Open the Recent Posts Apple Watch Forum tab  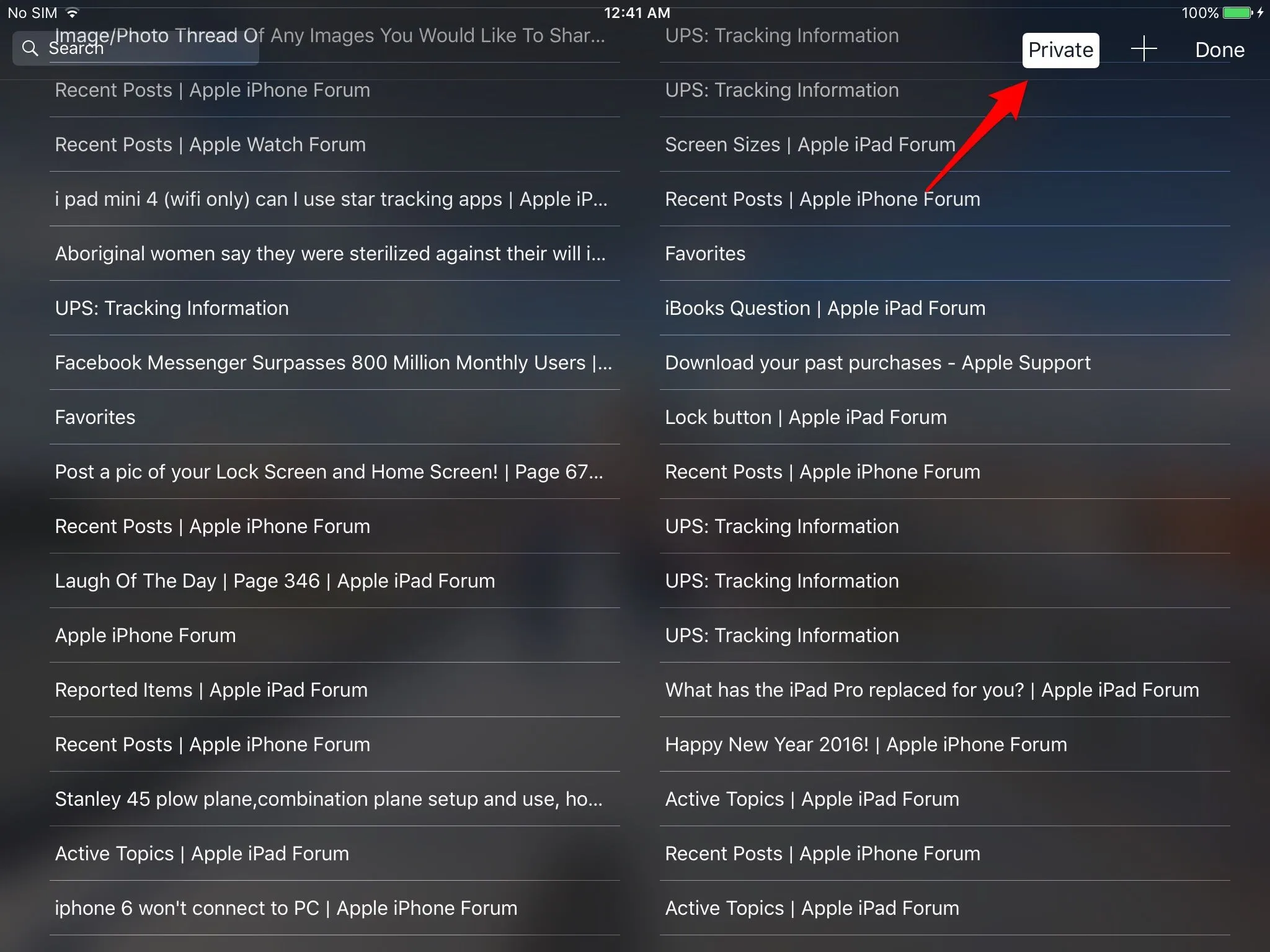coord(210,144)
